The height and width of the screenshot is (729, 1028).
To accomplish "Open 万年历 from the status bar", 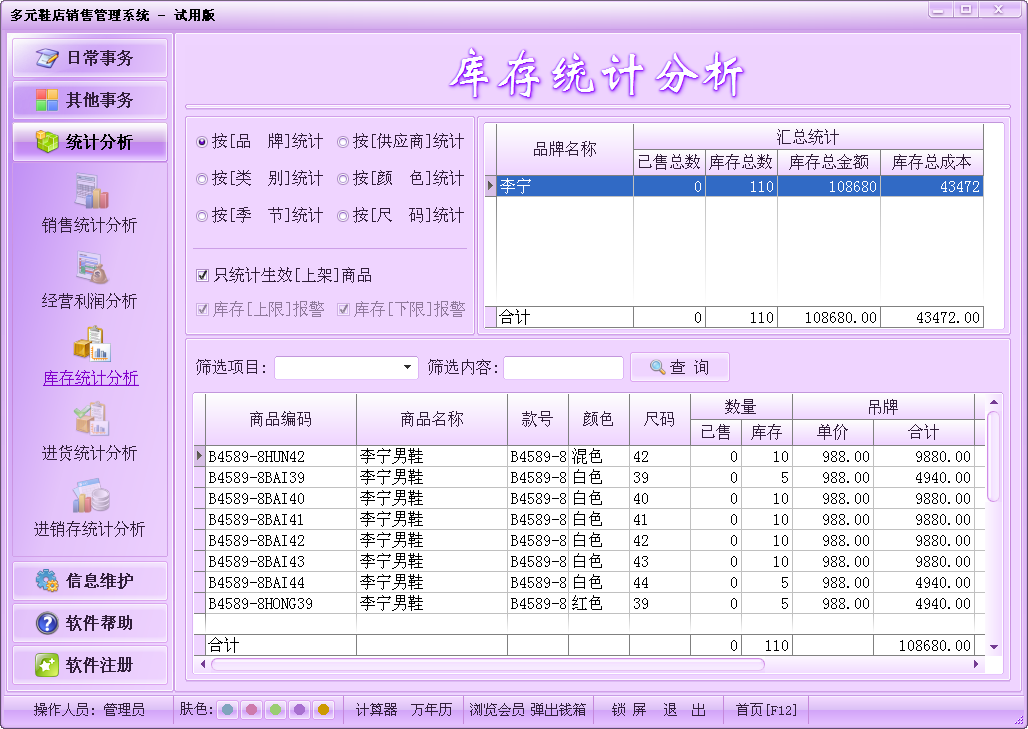I will click(431, 709).
